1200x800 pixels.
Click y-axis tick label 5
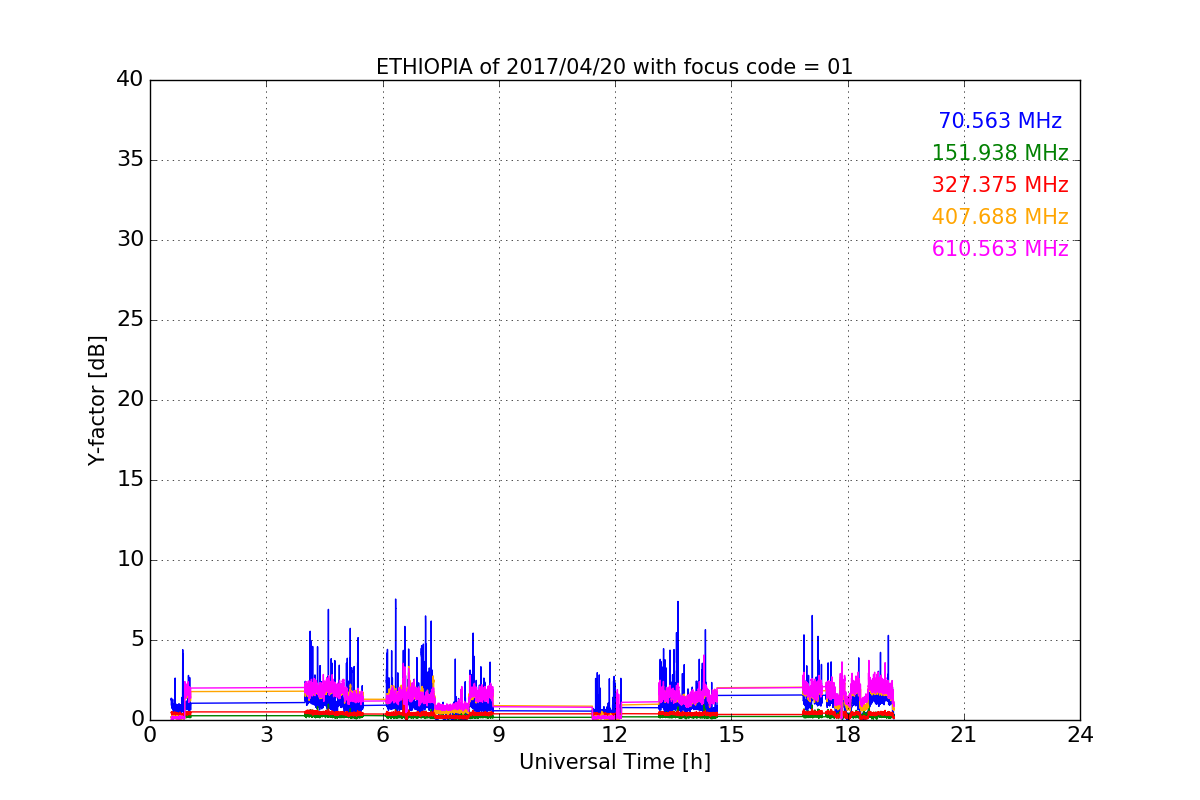click(x=137, y=640)
